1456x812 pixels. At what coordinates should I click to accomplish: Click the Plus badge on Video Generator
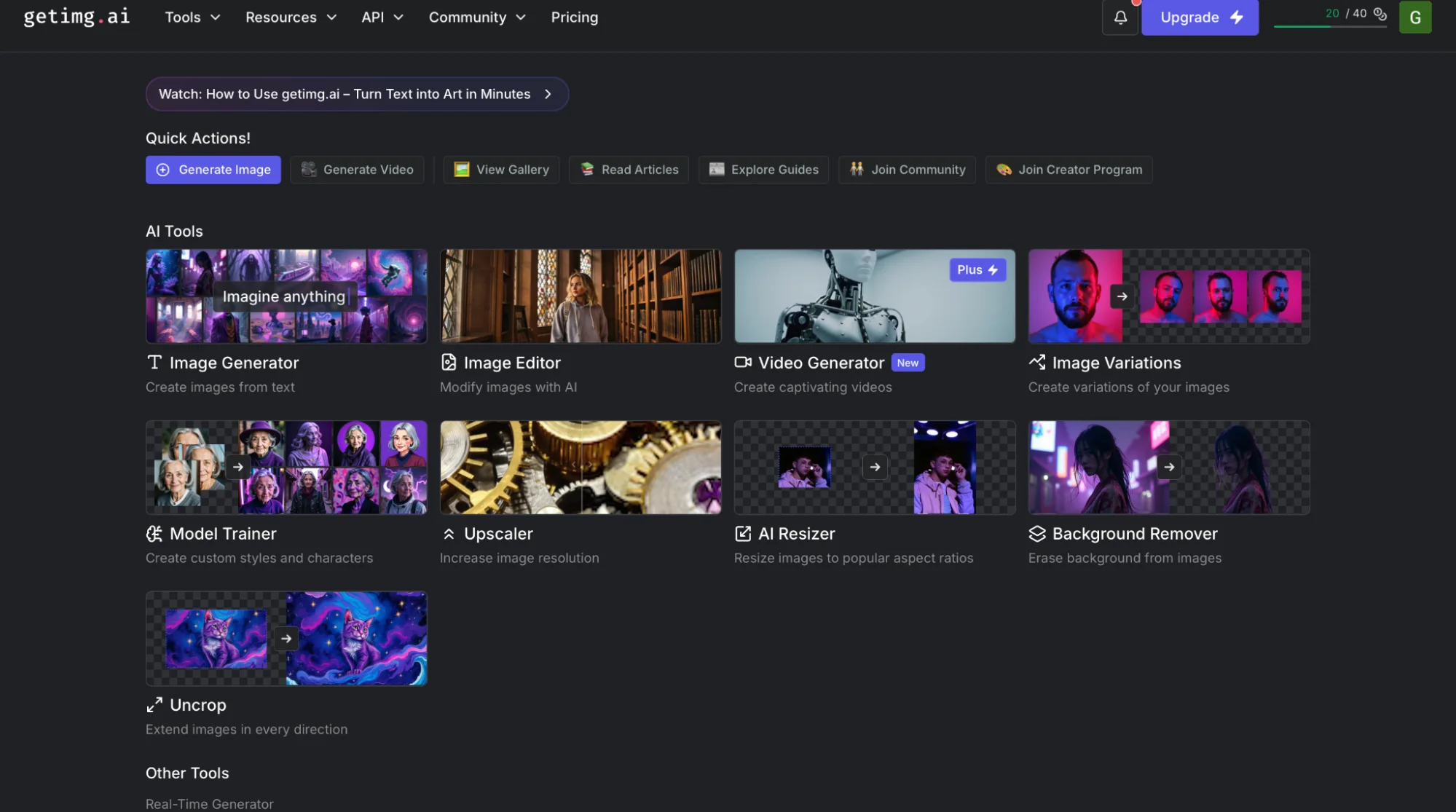click(977, 270)
